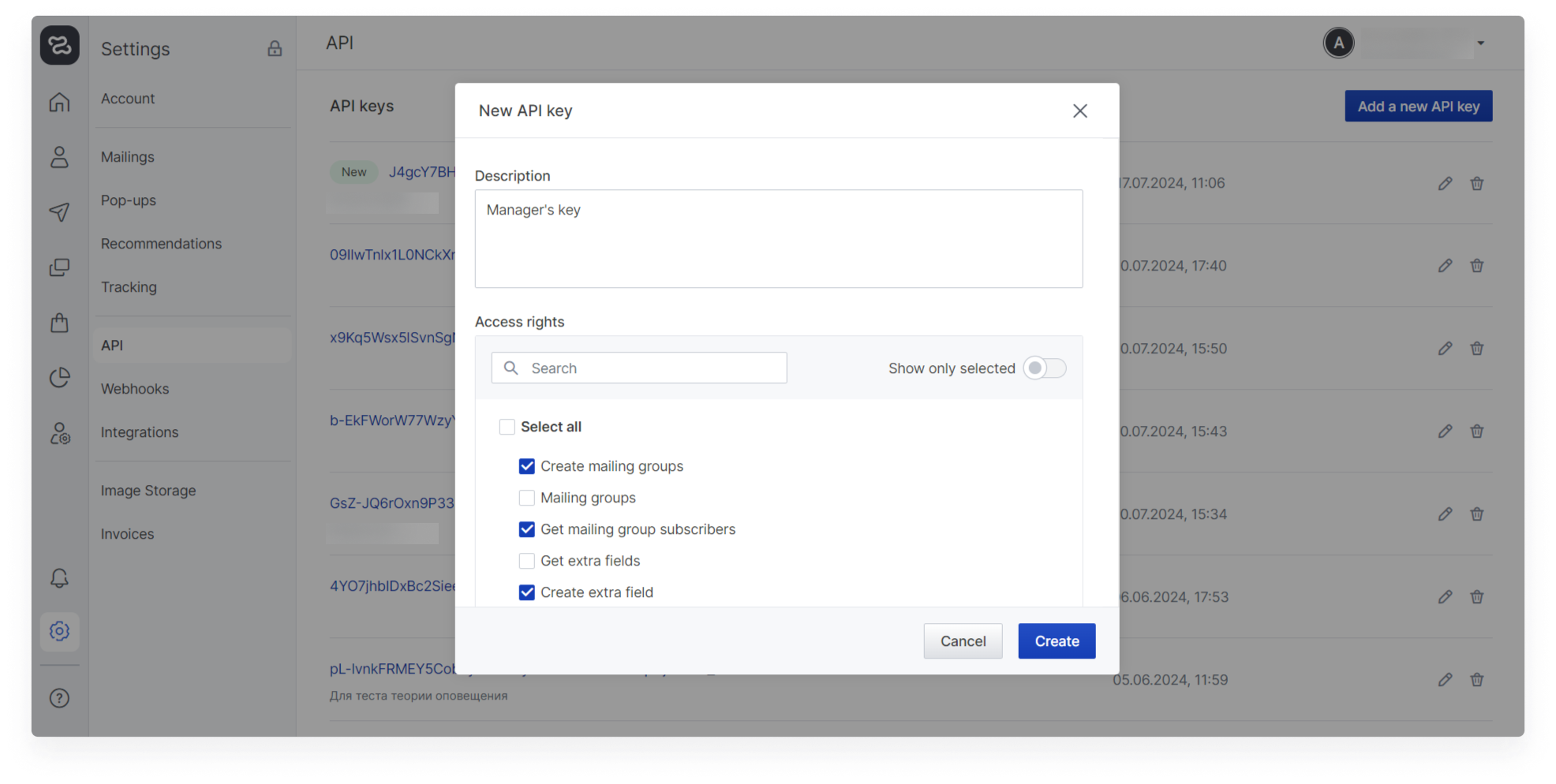Open API key starting with b-EkFWorW77Wzy
1556x784 pixels.
pyautogui.click(x=392, y=420)
